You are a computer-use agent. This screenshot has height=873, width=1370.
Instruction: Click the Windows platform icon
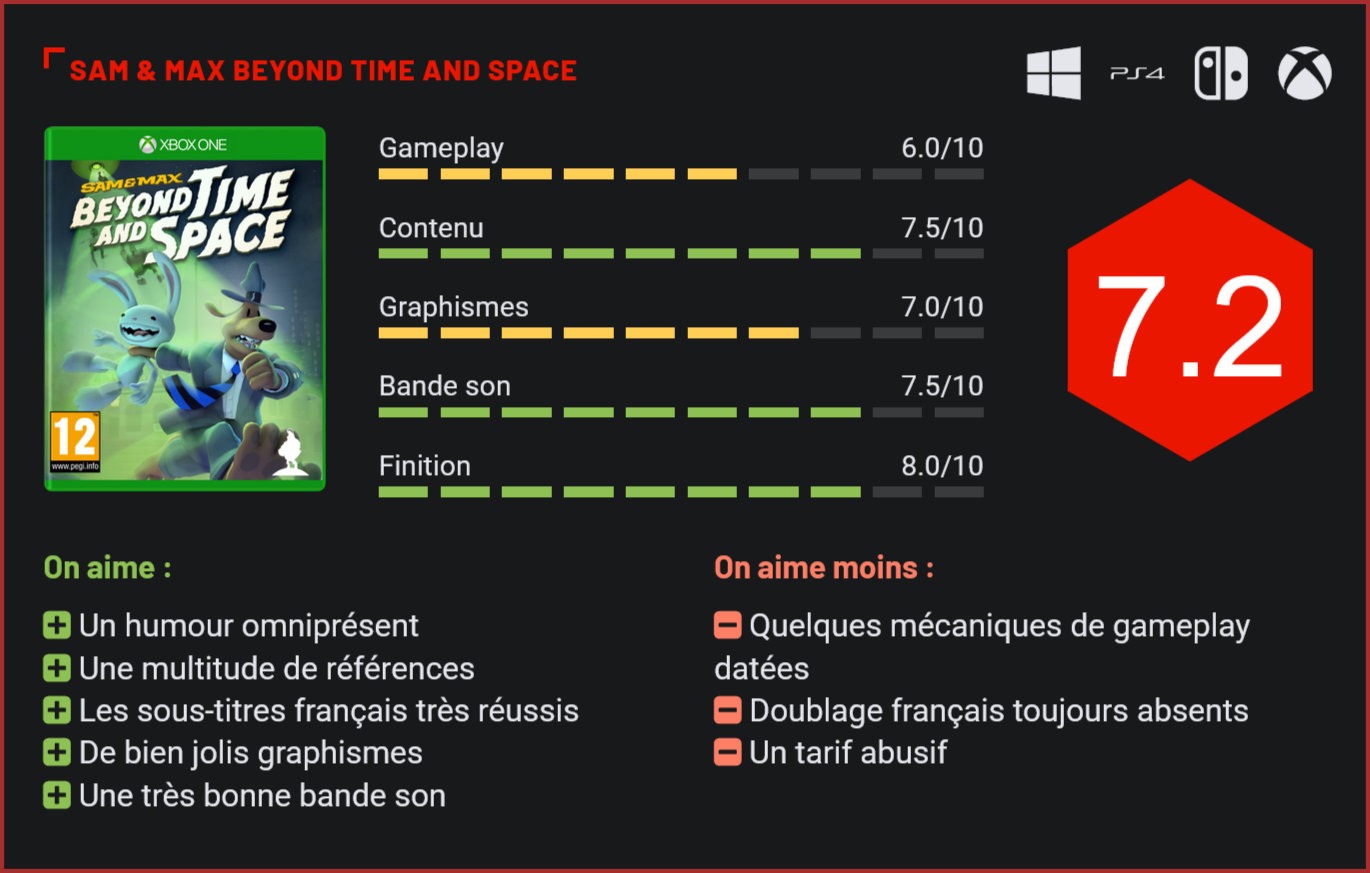pos(1053,73)
